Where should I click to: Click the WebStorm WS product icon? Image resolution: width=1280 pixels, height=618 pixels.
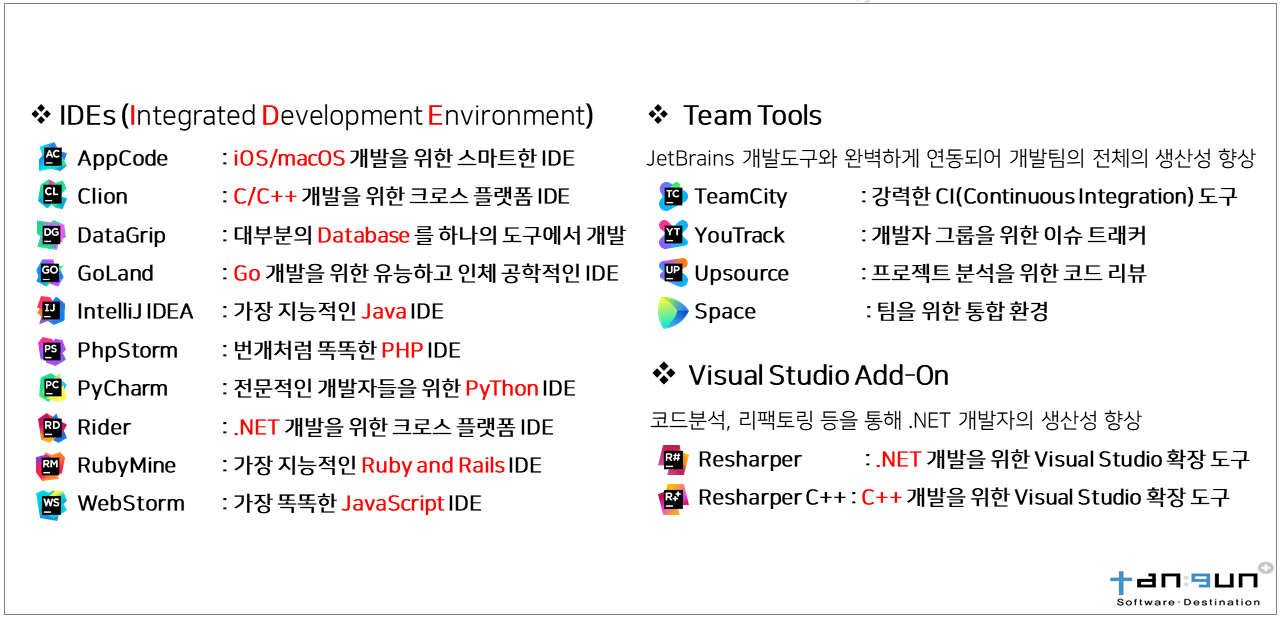point(52,503)
